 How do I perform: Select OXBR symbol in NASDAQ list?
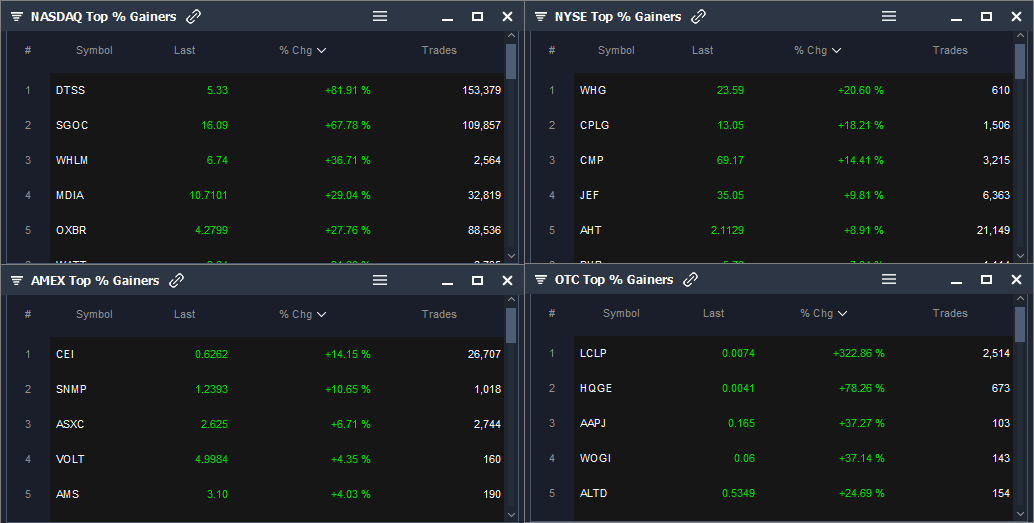71,230
